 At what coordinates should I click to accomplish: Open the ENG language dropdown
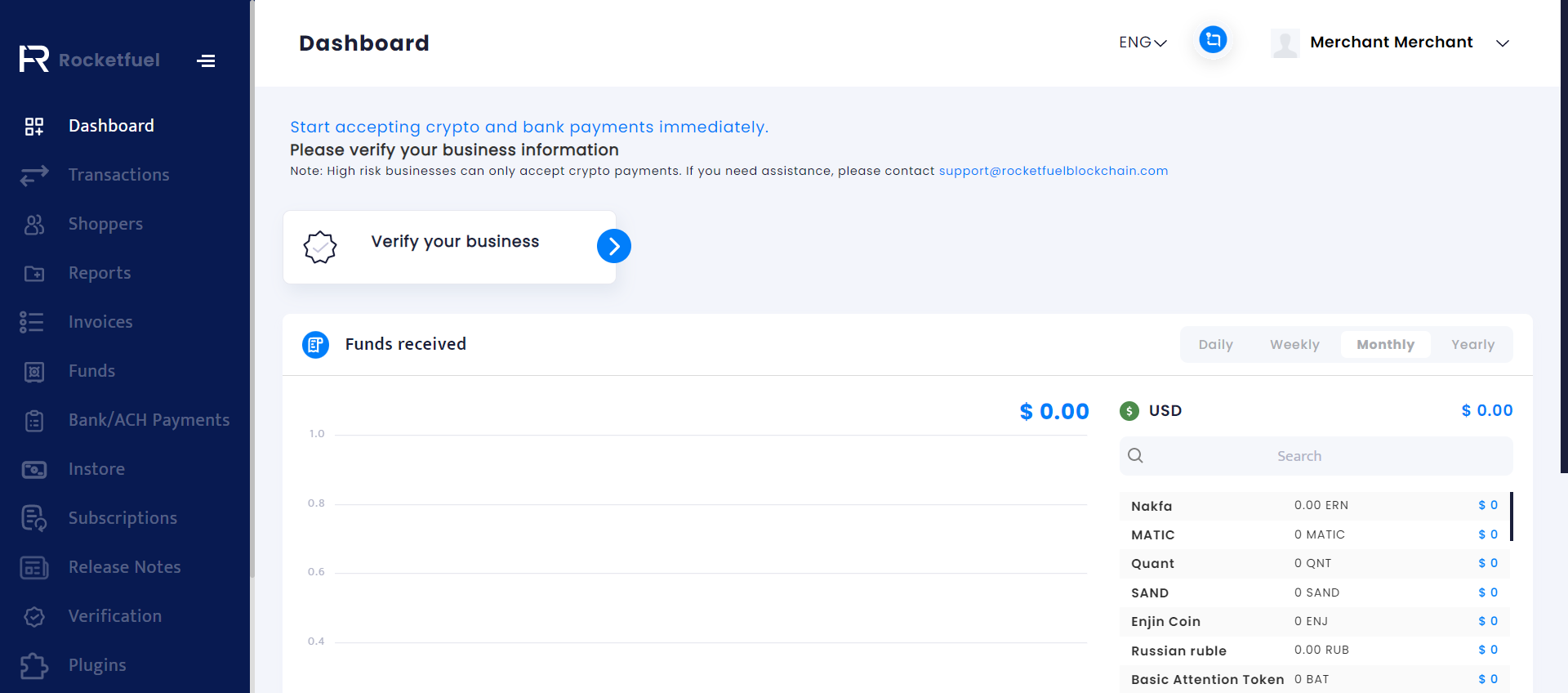click(1143, 42)
